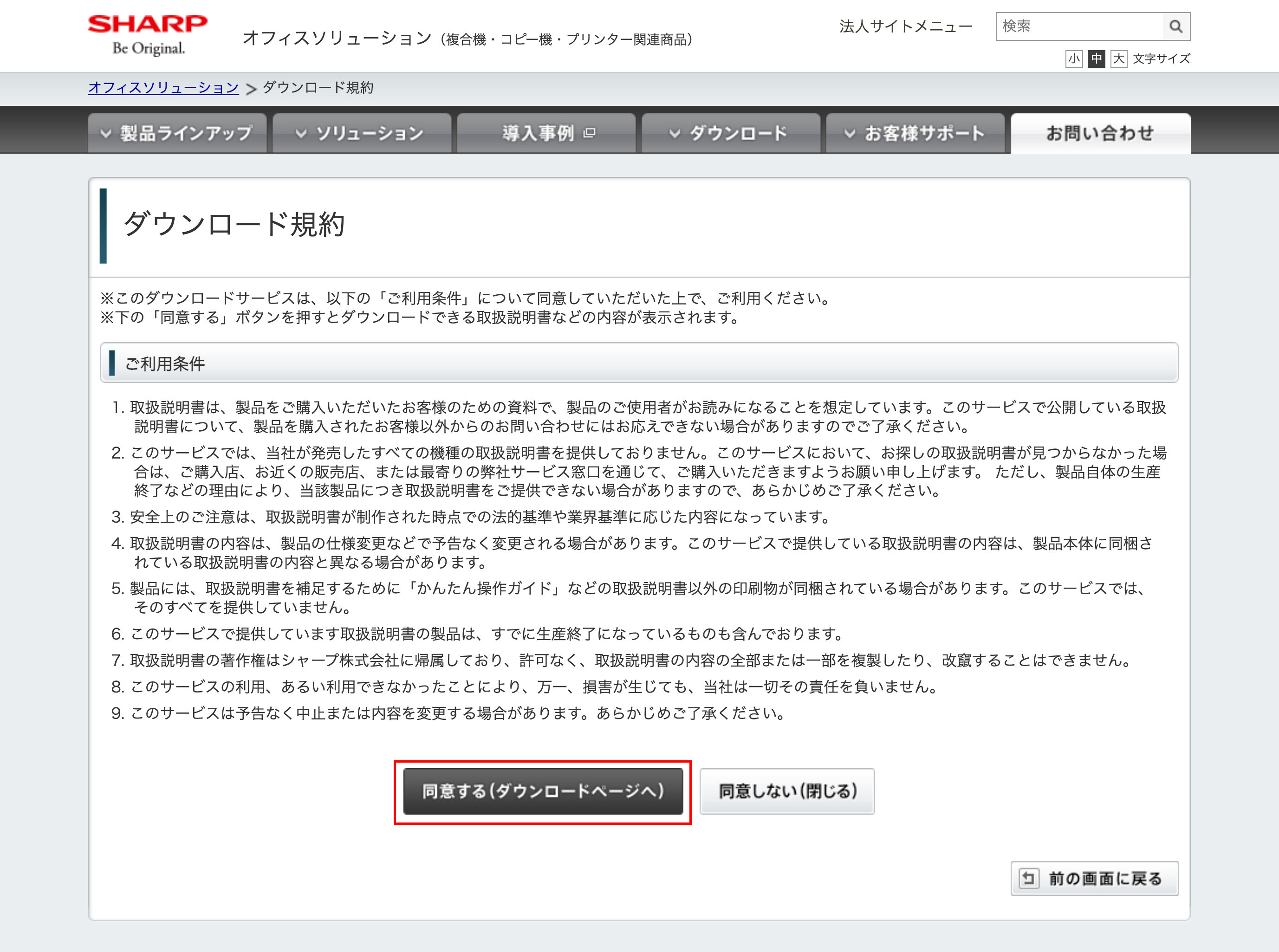This screenshot has width=1279, height=952.
Task: Click the search magnifier icon
Action: pos(1176,26)
